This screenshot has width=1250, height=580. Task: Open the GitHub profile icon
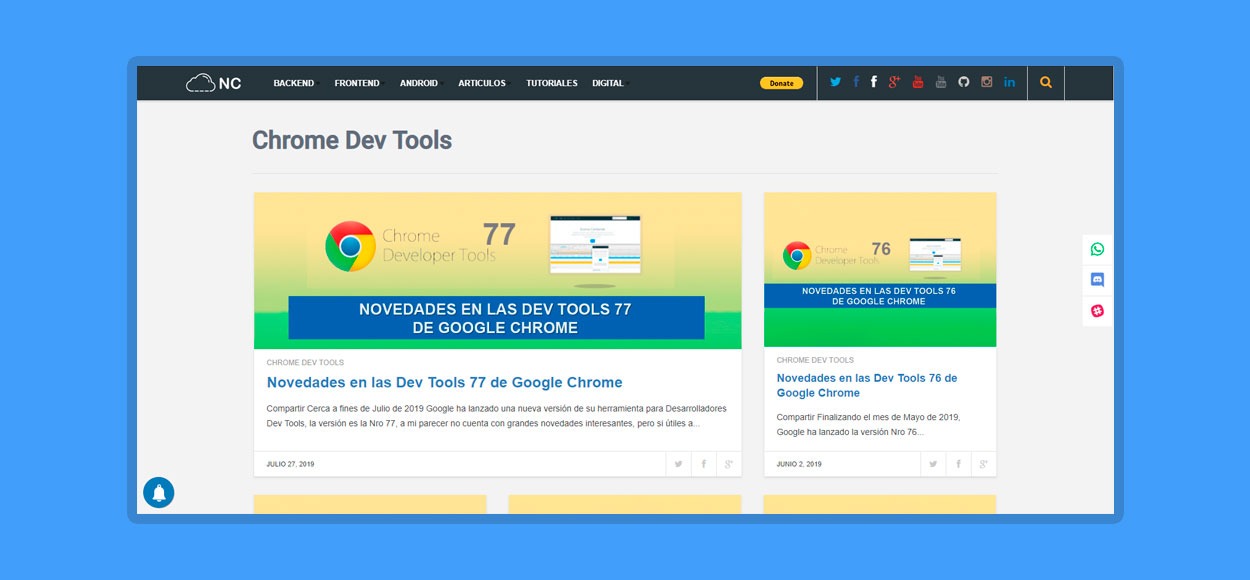(964, 82)
